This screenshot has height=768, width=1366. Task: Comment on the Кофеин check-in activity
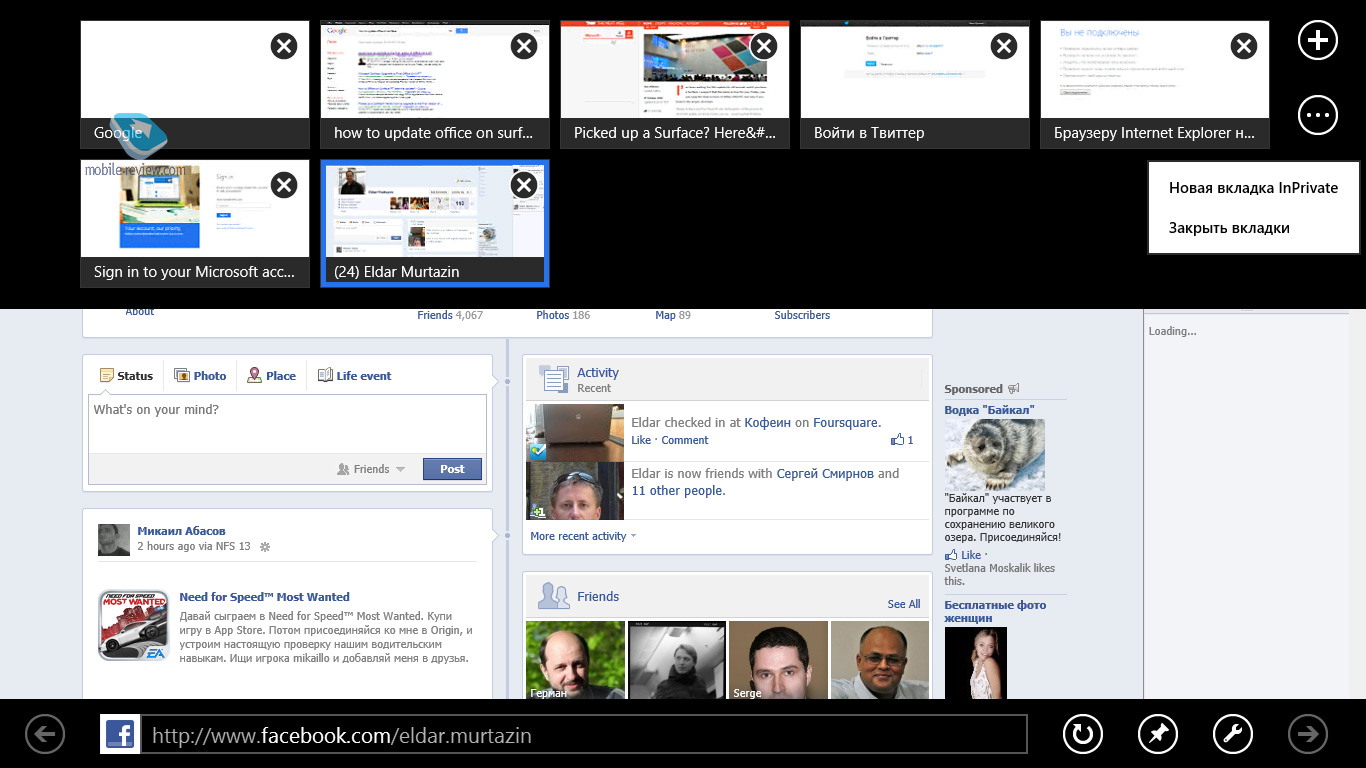pyautogui.click(x=685, y=440)
